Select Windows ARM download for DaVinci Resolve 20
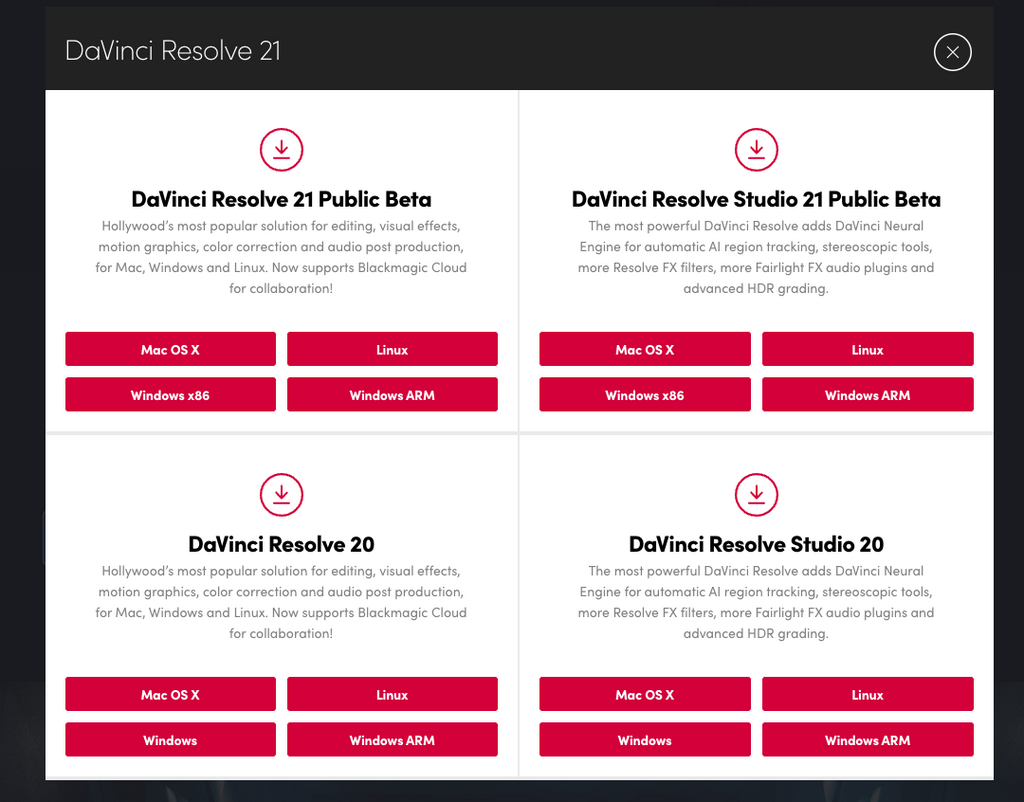 [x=392, y=740]
